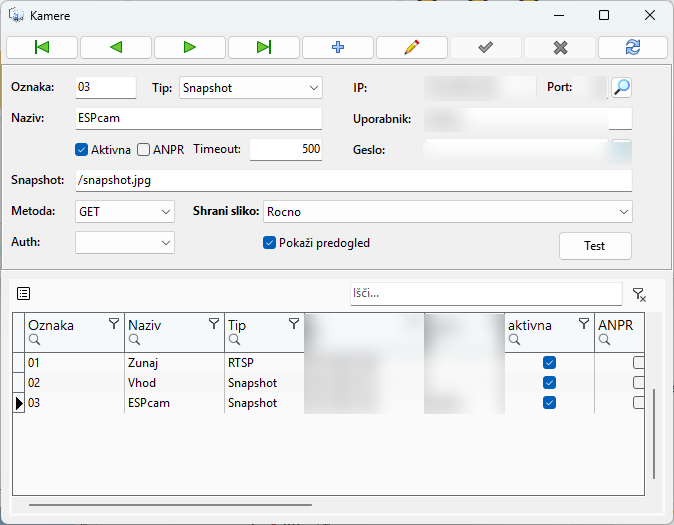Click search icon under ANPR header
The width and height of the screenshot is (674, 525).
[x=604, y=340]
